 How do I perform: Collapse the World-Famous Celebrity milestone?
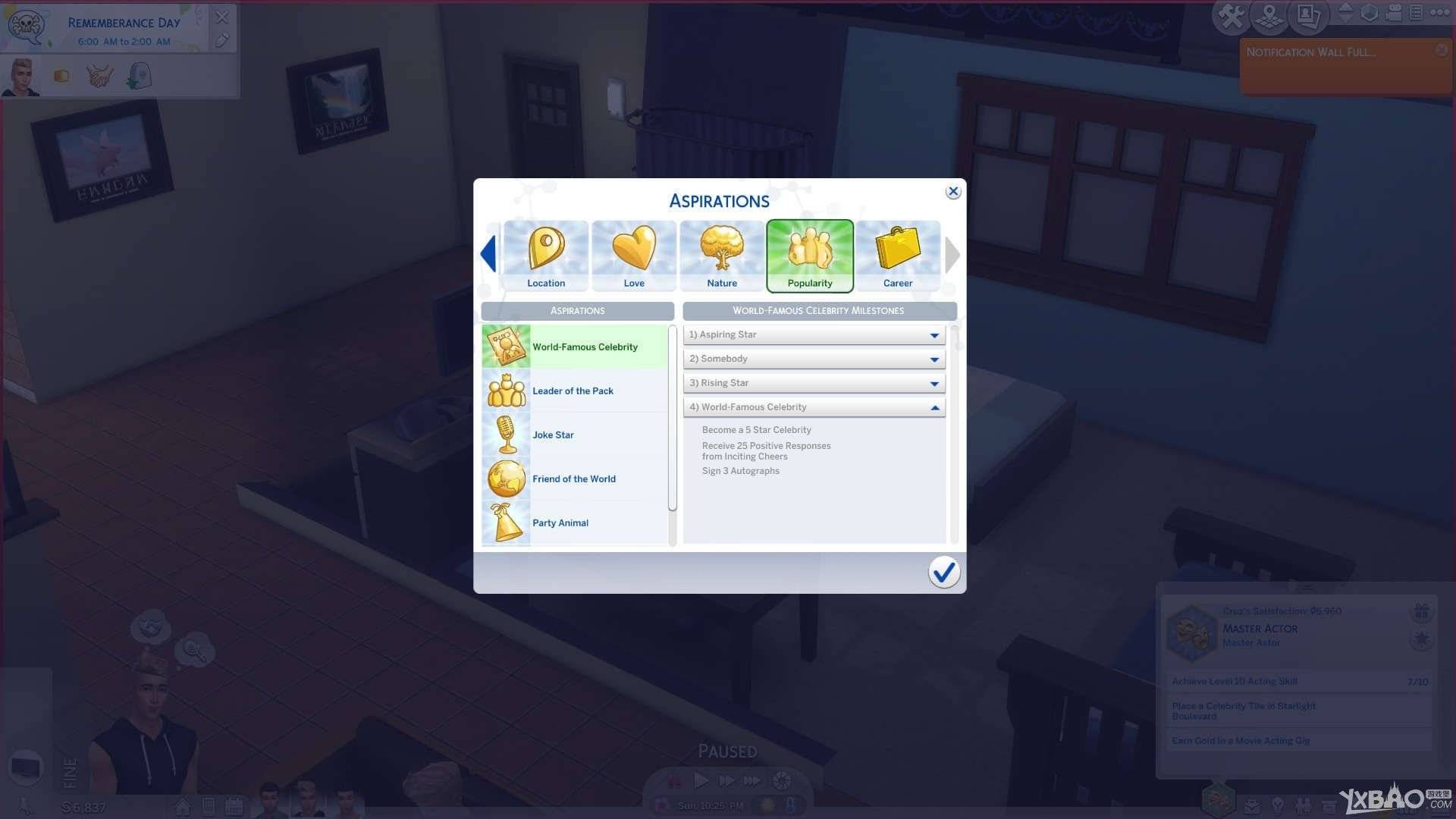click(x=934, y=406)
